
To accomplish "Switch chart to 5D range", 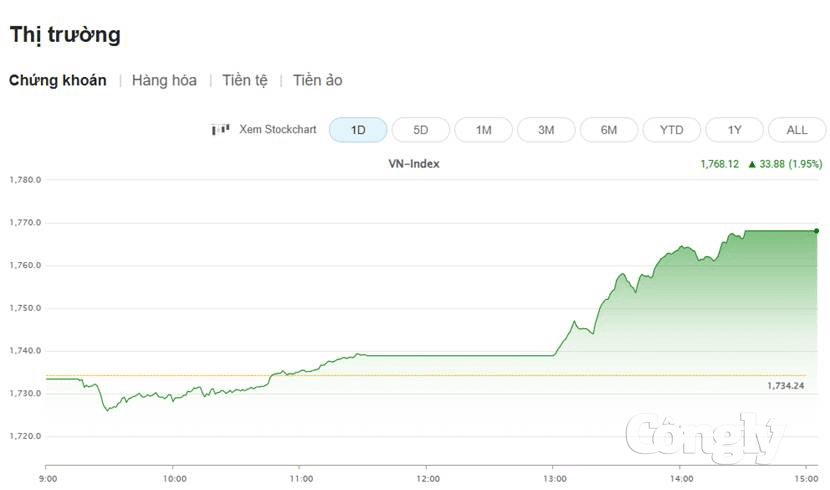I will 421,130.
